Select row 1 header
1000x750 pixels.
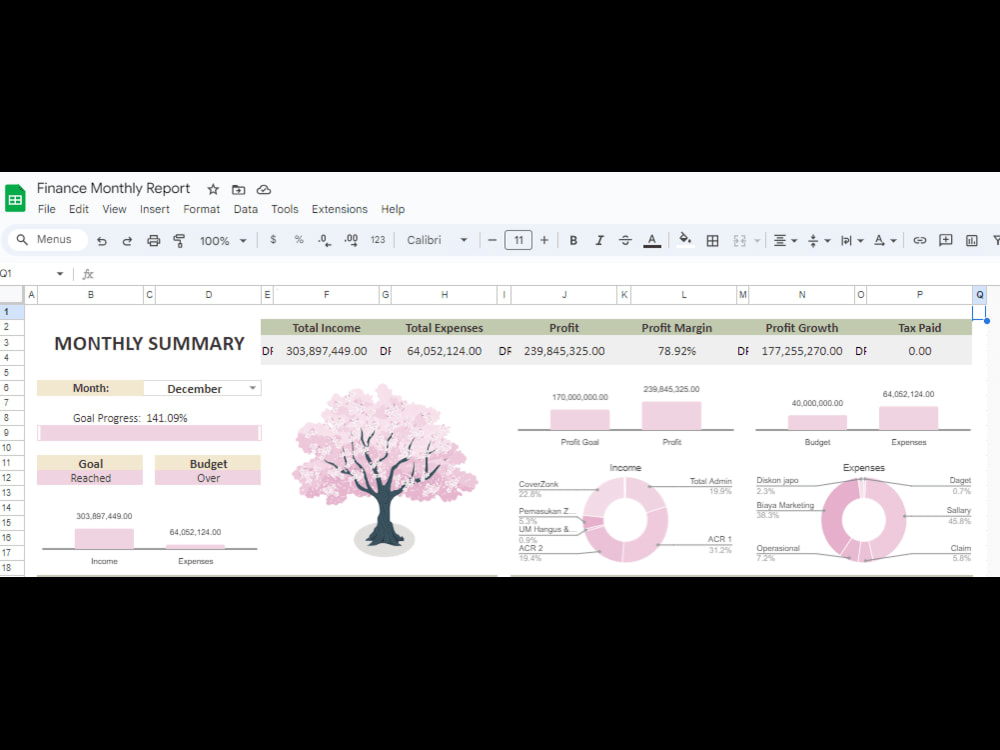11,311
